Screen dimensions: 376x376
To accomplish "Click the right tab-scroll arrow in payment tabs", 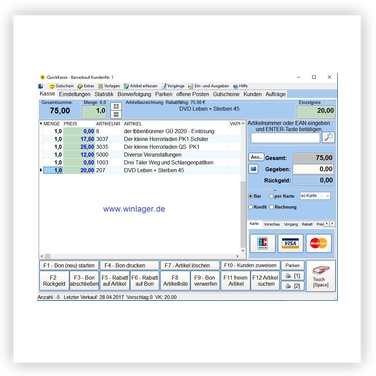I will click(332, 224).
